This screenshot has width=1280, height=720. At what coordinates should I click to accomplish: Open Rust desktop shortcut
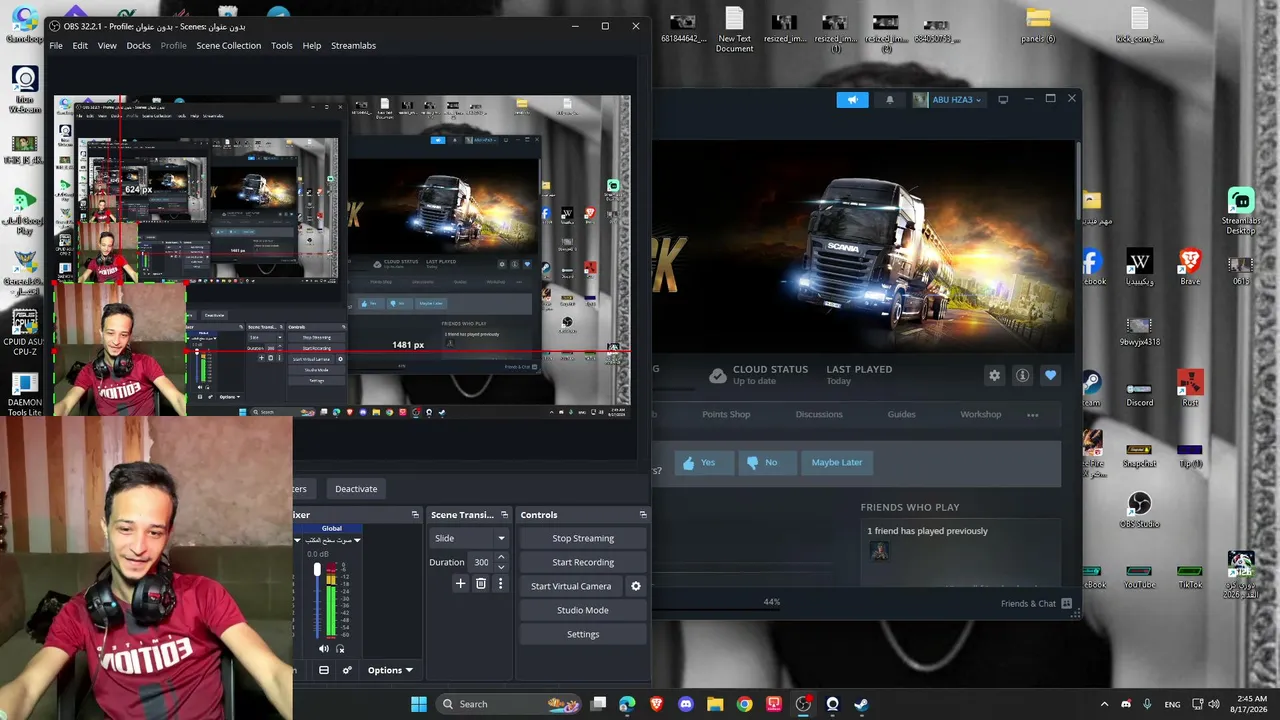pos(1189,388)
